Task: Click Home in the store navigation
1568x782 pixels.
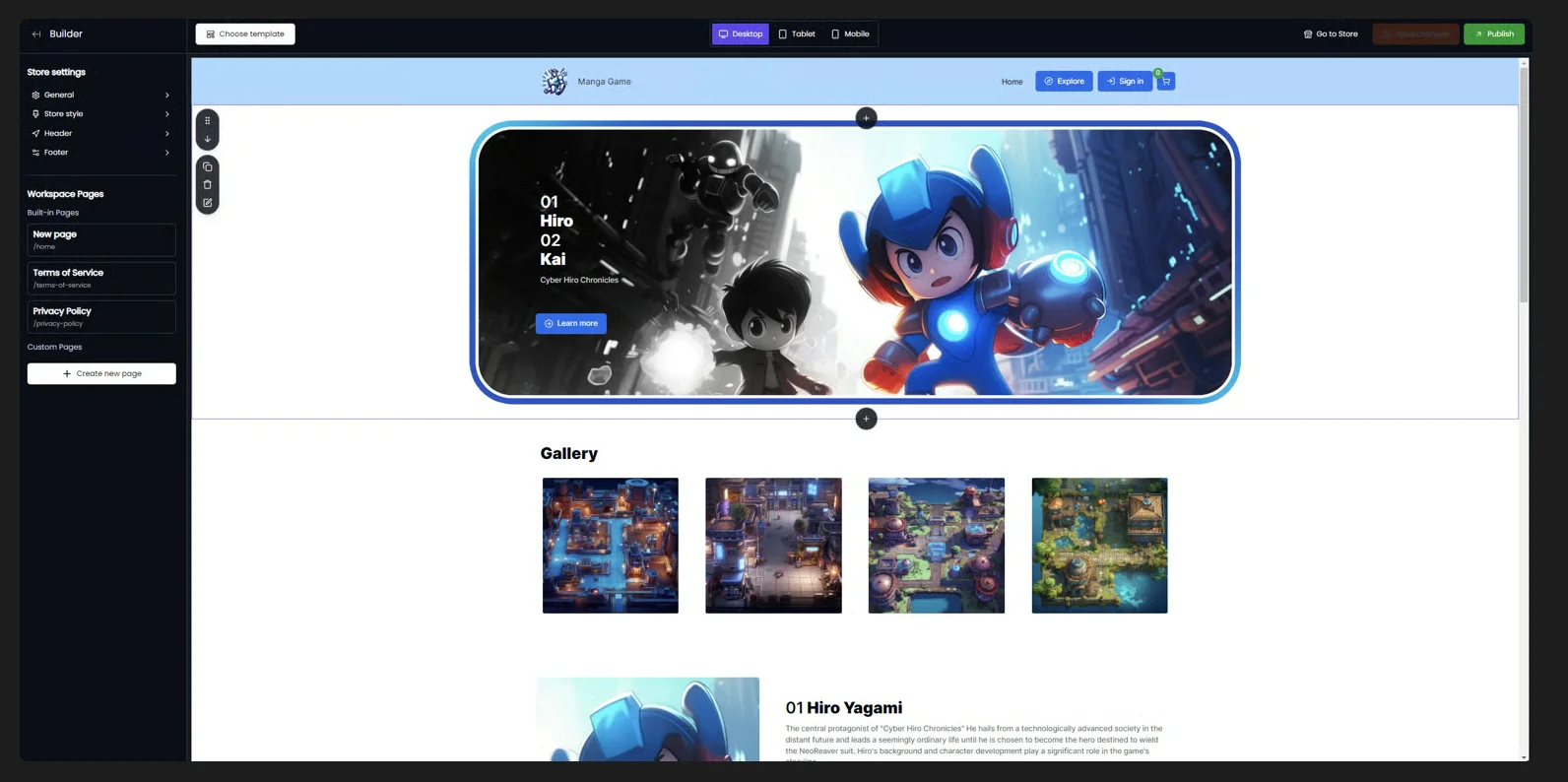Action: coord(1012,82)
